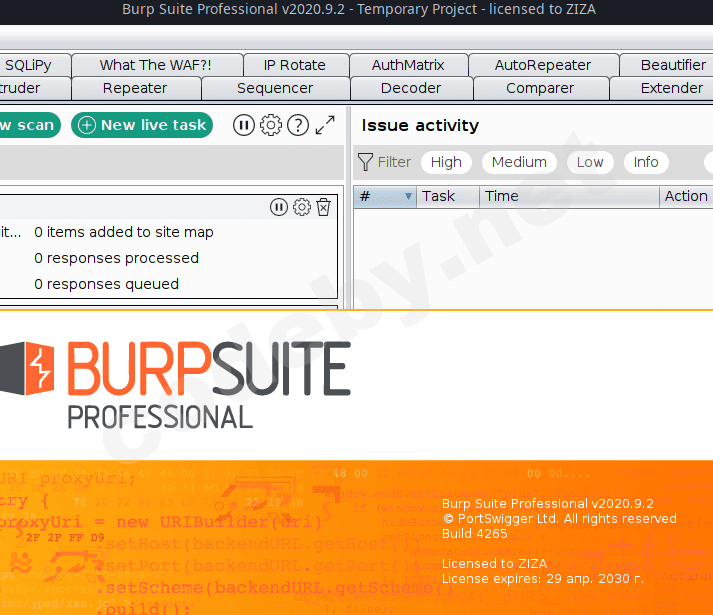Click the PortSwigger copyright line

(560, 519)
